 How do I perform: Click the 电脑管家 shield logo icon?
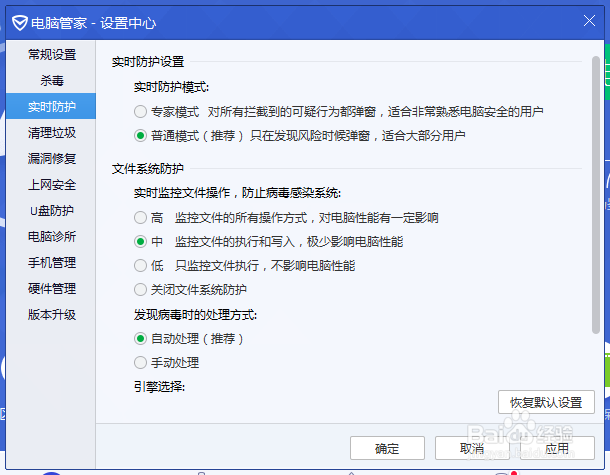[x=19, y=23]
